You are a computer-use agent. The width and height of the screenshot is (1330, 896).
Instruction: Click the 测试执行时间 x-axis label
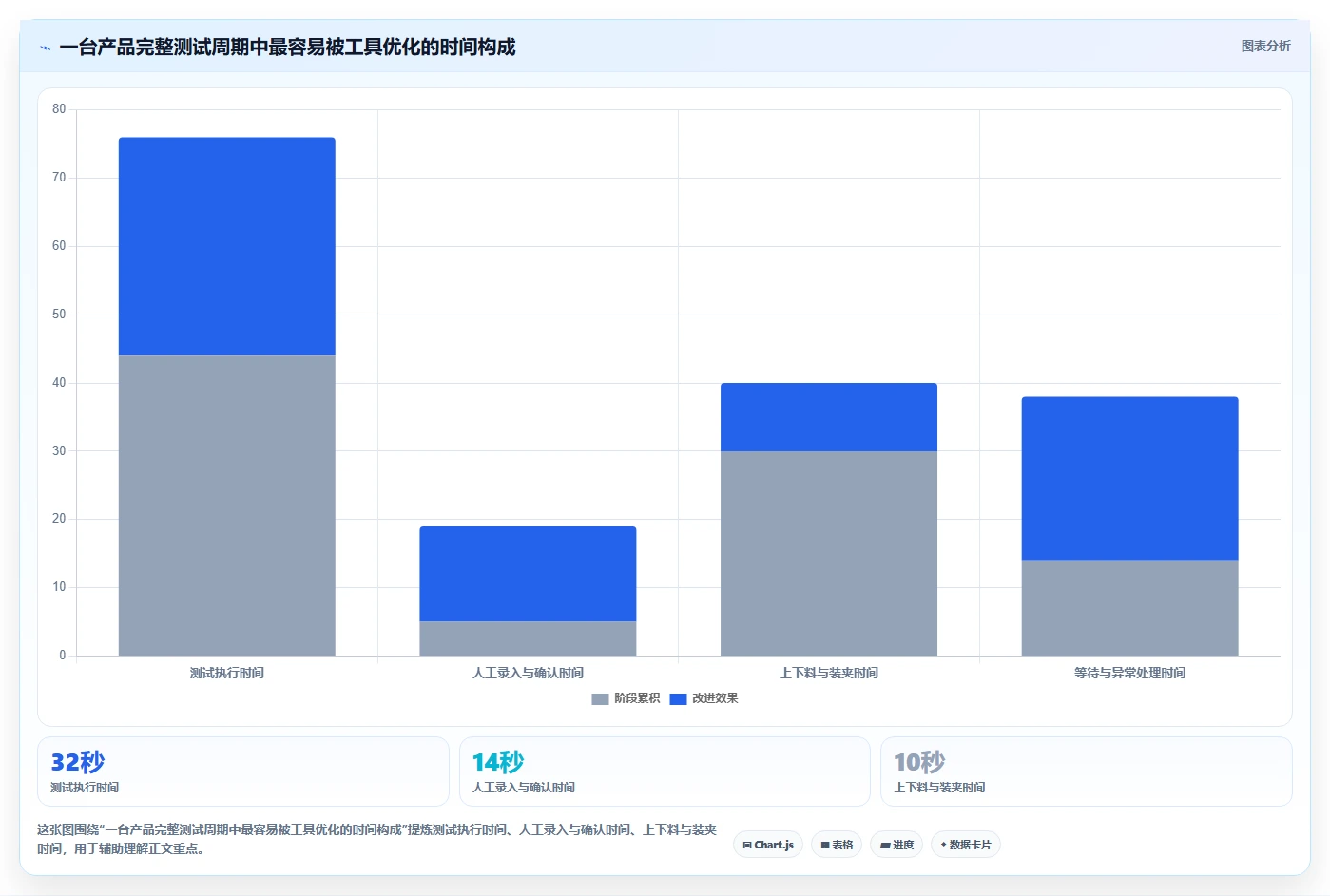(227, 673)
